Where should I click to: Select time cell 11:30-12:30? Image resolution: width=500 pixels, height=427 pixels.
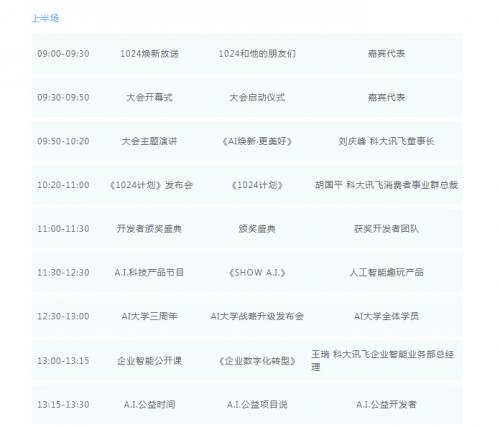pos(63,273)
